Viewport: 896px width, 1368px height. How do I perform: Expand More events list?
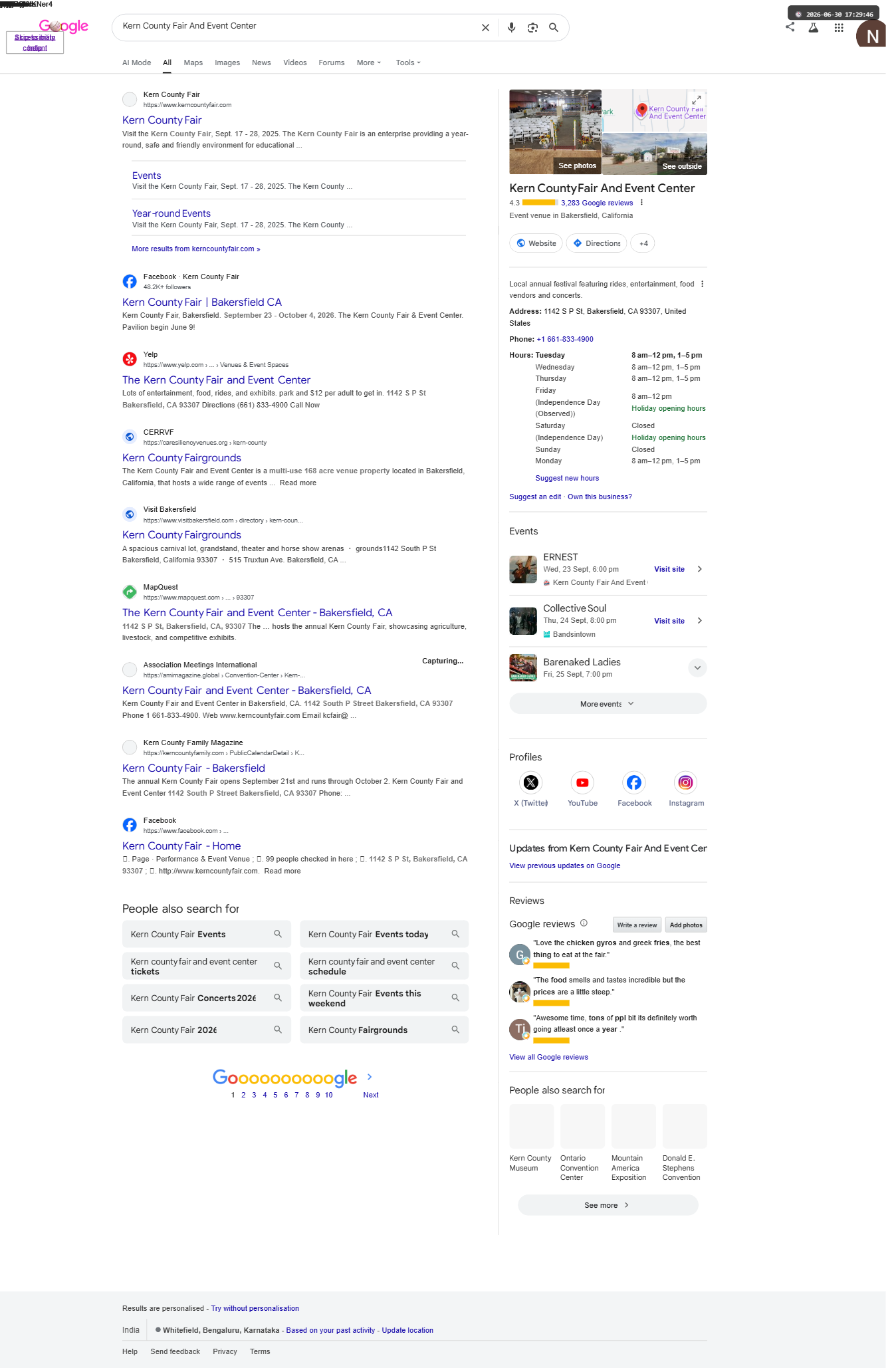[608, 704]
